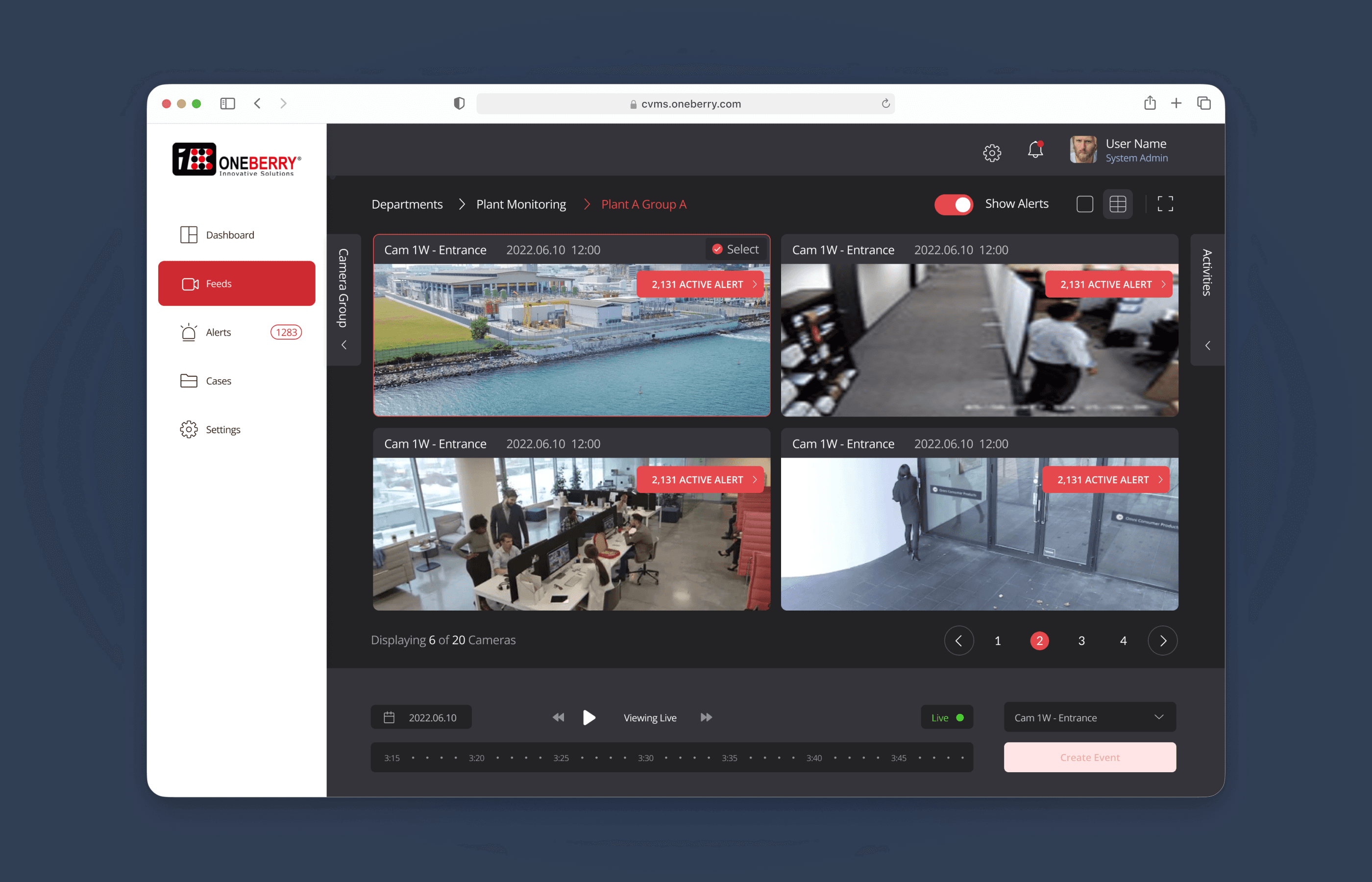Expand the Activities side panel
1372x882 pixels.
coord(1207,299)
